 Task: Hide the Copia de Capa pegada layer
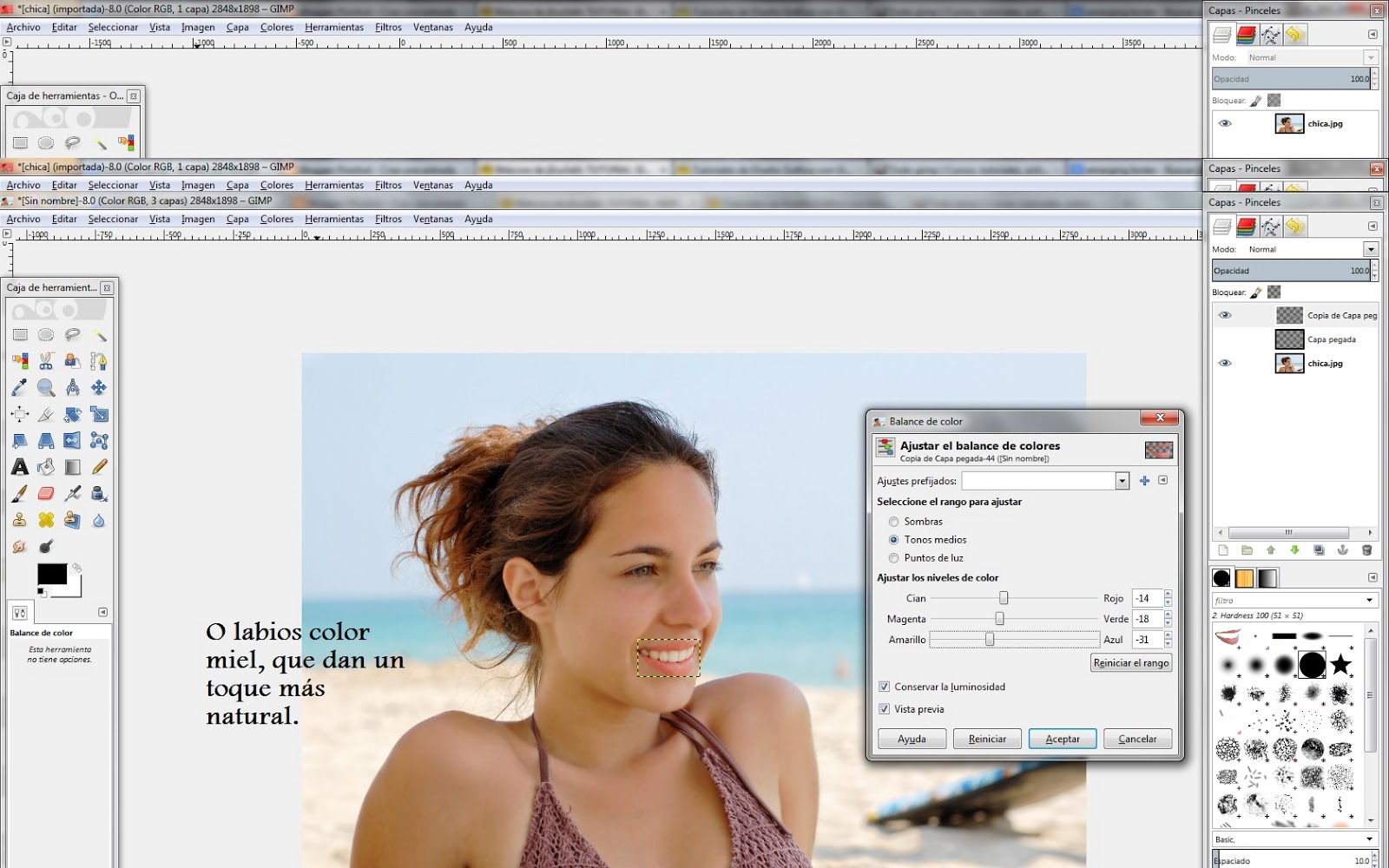pos(1225,315)
